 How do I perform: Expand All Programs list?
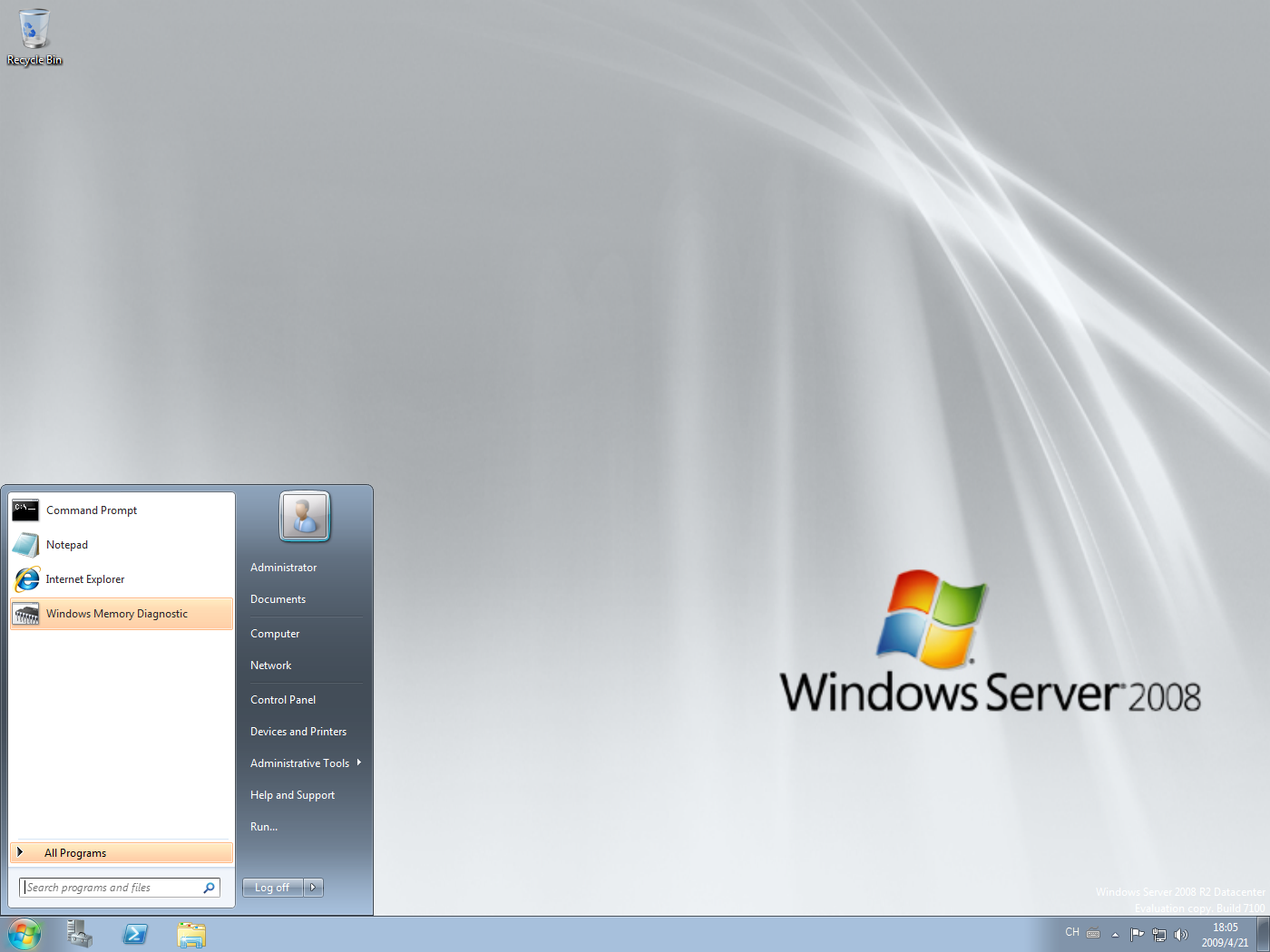122,853
